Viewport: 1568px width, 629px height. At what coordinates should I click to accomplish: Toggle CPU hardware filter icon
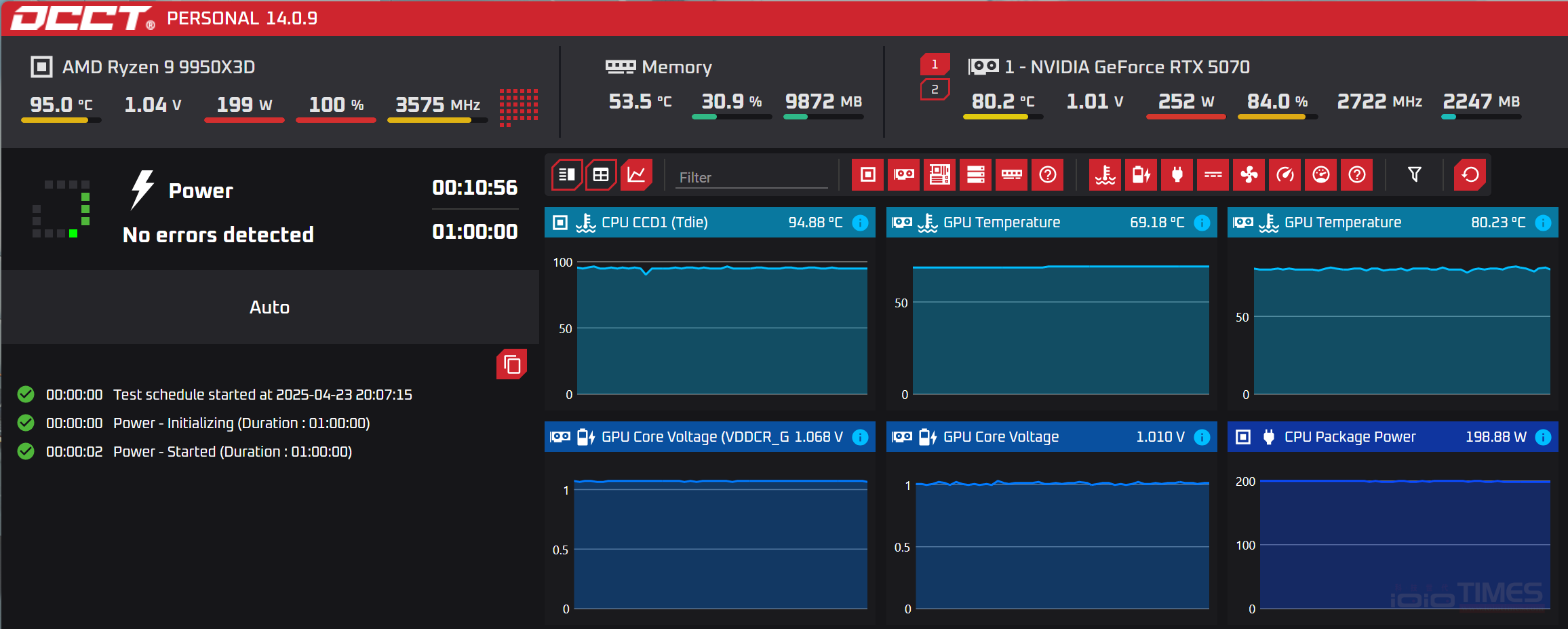pos(868,175)
